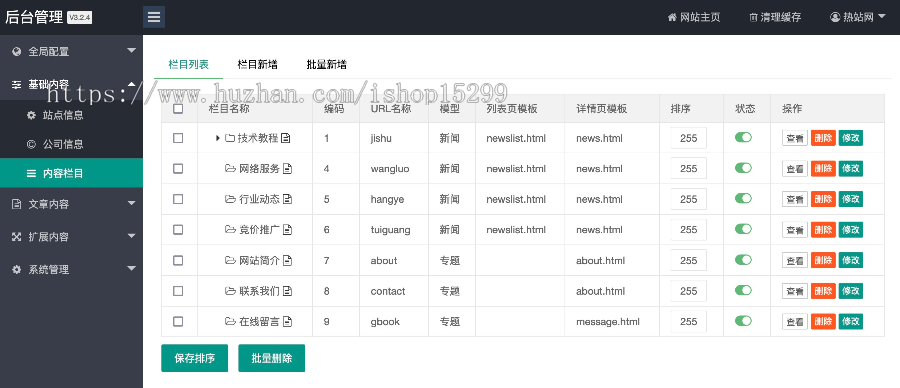This screenshot has height=388, width=900.
Task: Click the sort input for gbook row
Action: tap(688, 321)
